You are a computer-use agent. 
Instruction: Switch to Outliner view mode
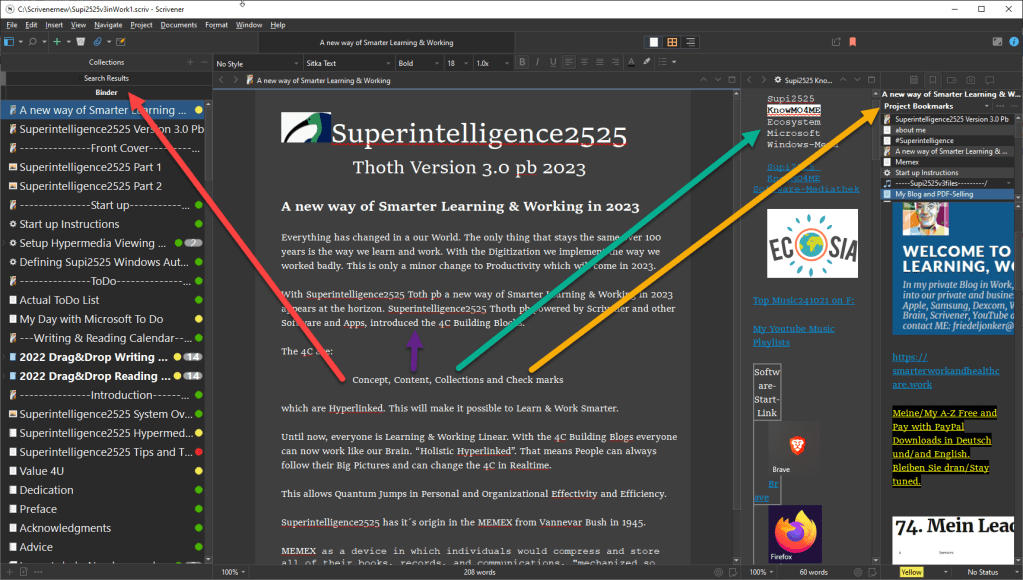click(x=691, y=42)
